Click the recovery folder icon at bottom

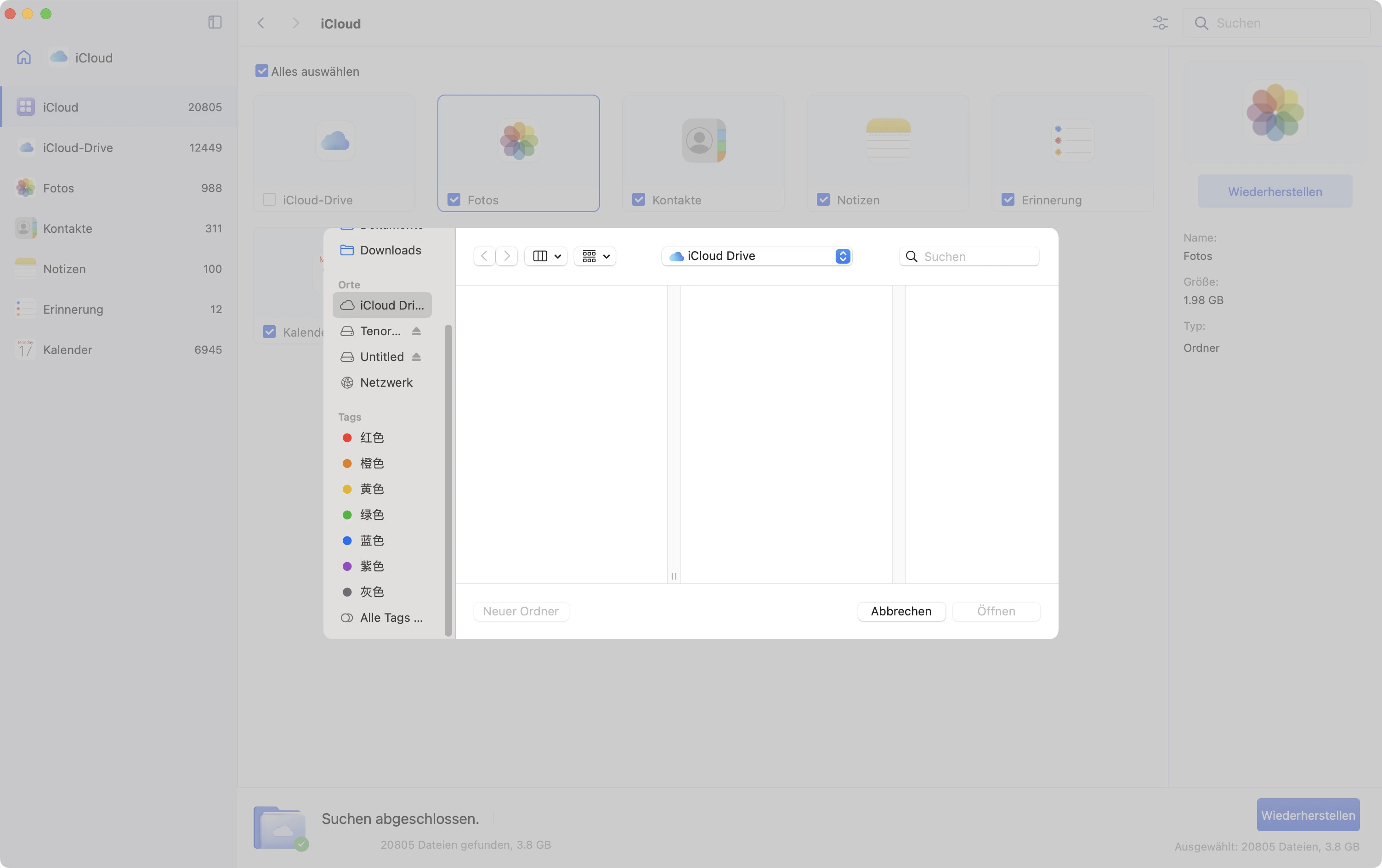point(280,828)
